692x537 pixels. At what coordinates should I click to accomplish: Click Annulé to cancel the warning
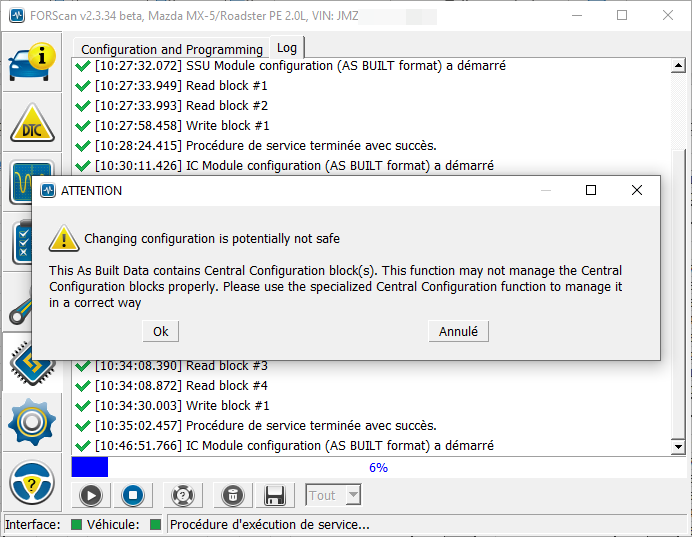pos(458,331)
